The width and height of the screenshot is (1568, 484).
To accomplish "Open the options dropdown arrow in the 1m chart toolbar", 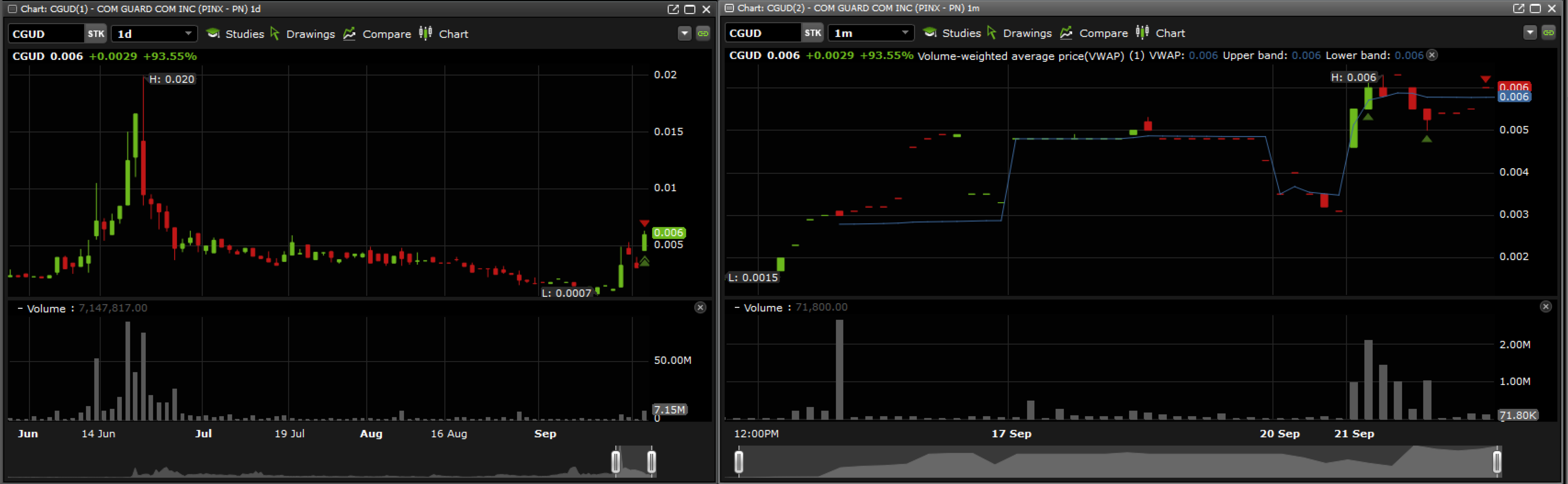I will (x=1530, y=33).
